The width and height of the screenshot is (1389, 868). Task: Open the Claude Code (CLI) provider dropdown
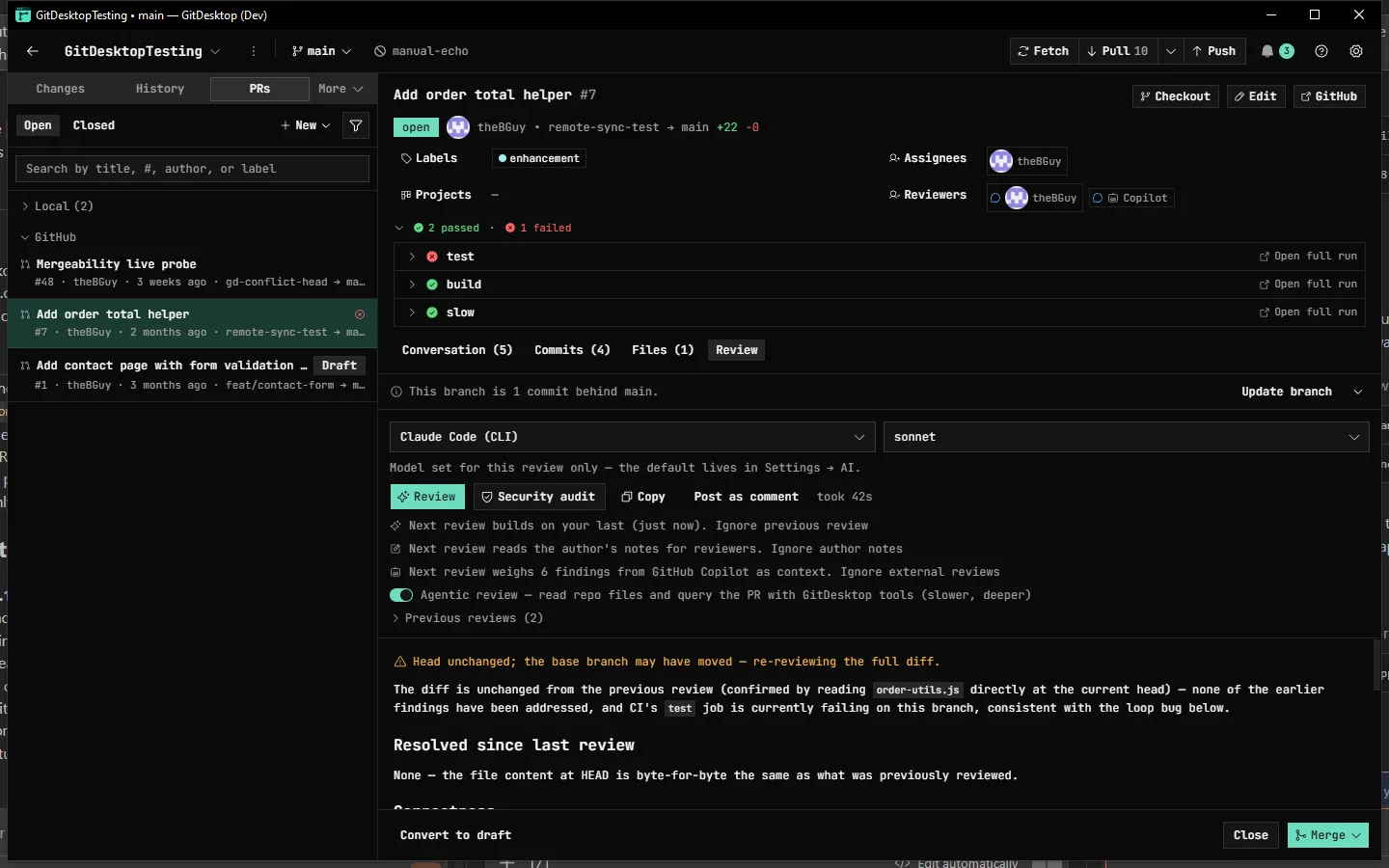[633, 437]
